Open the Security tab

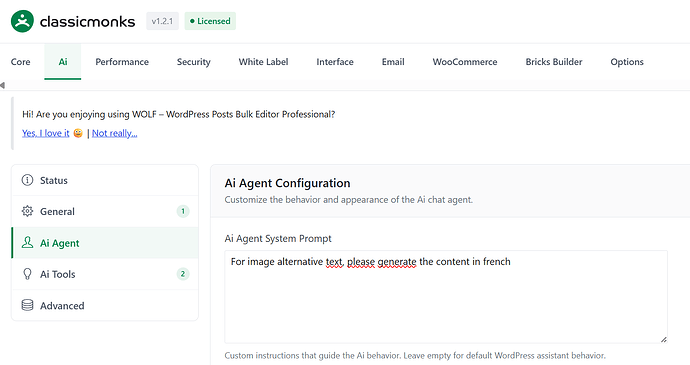point(194,62)
